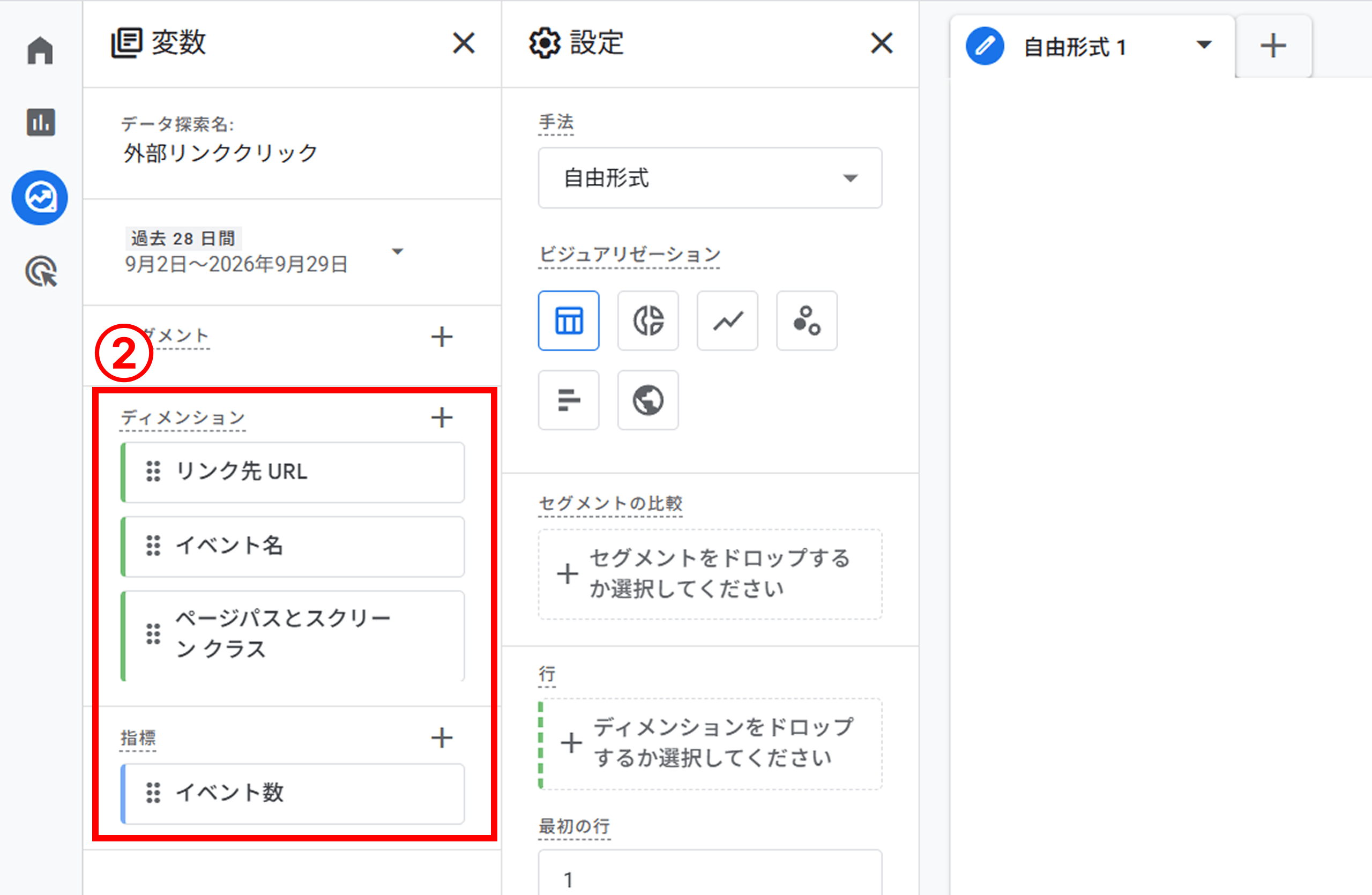This screenshot has height=895, width=1372.
Task: Choose the donut chart visualization
Action: pos(648,320)
